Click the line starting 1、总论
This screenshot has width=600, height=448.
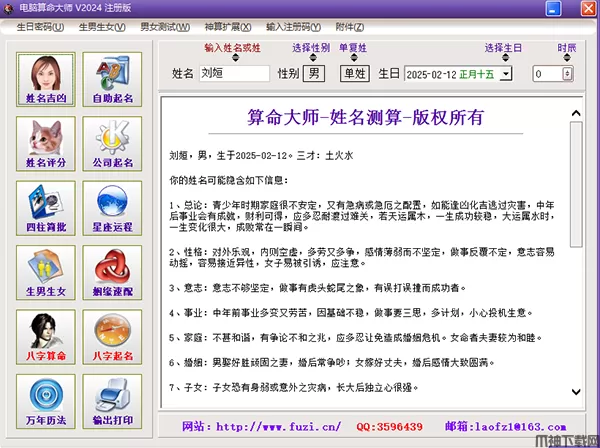coord(362,216)
